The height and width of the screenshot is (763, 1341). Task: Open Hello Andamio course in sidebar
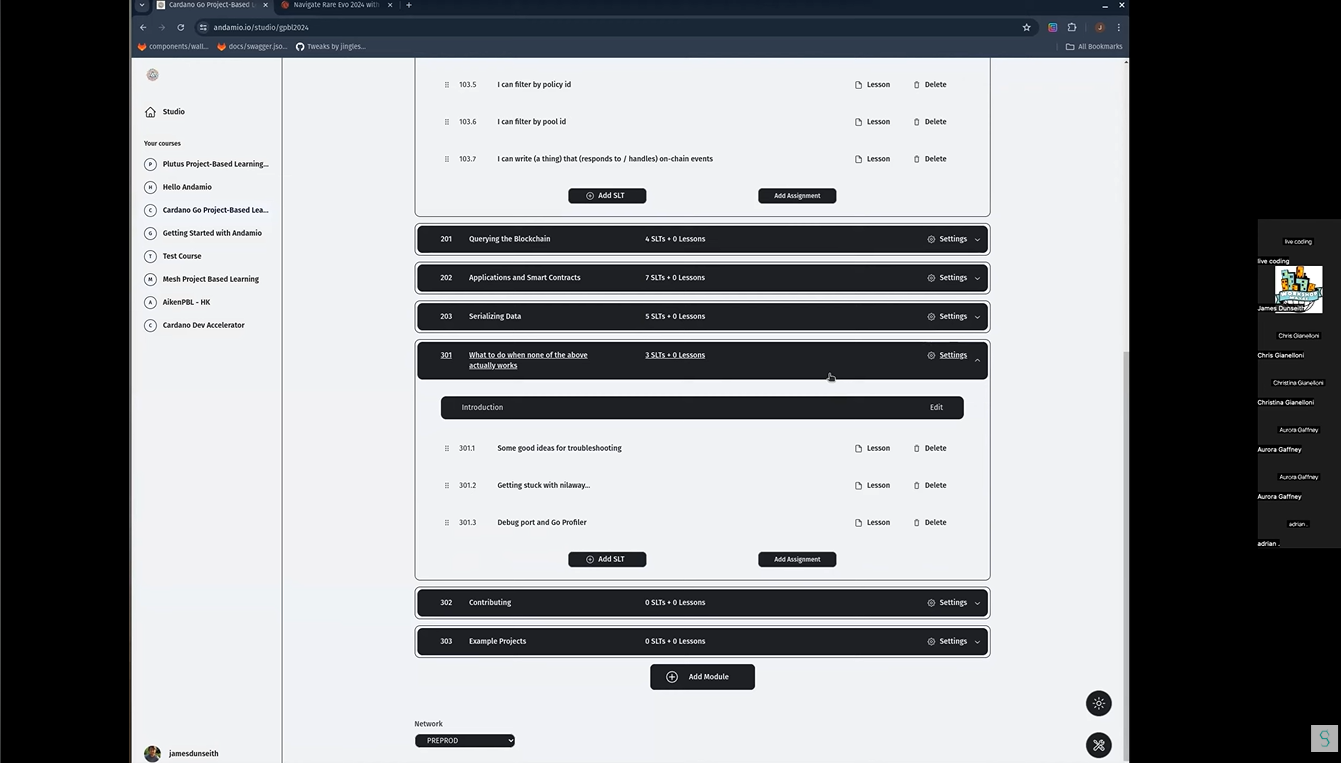coord(187,187)
